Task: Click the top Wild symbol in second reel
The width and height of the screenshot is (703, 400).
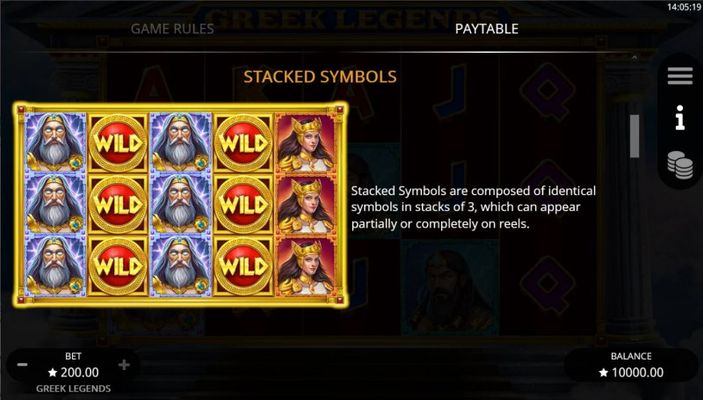Action: 118,143
